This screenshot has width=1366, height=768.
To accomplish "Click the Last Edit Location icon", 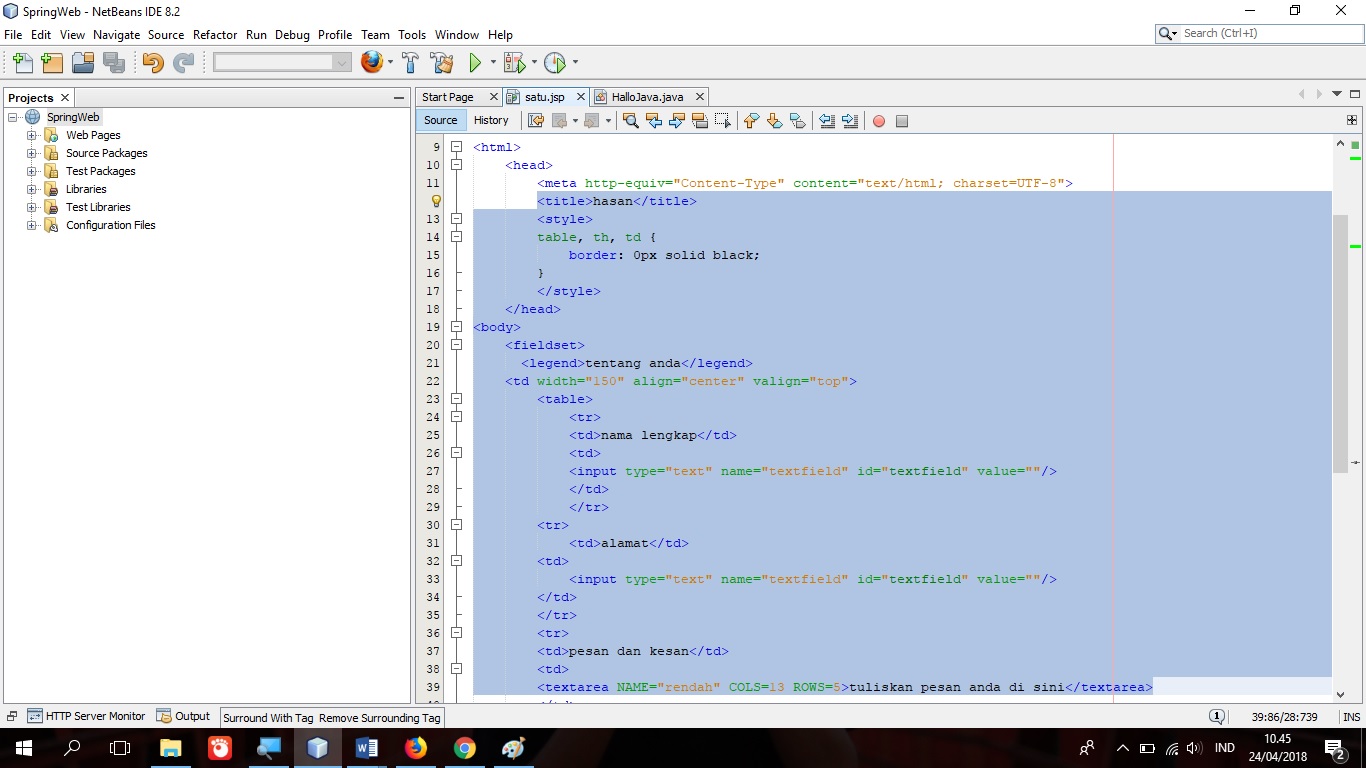I will [x=536, y=120].
